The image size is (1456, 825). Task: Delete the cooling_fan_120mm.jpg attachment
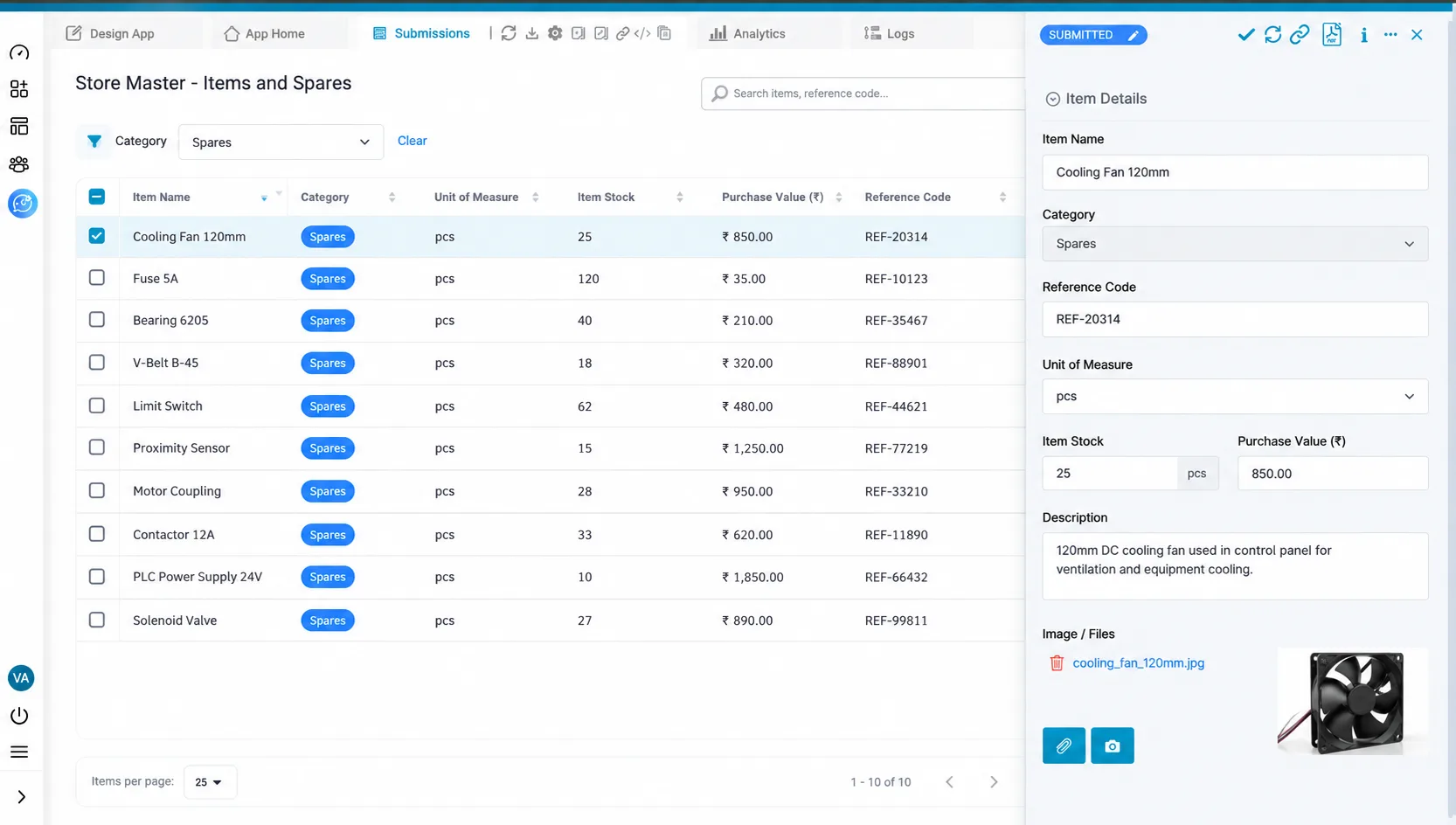coord(1057,663)
